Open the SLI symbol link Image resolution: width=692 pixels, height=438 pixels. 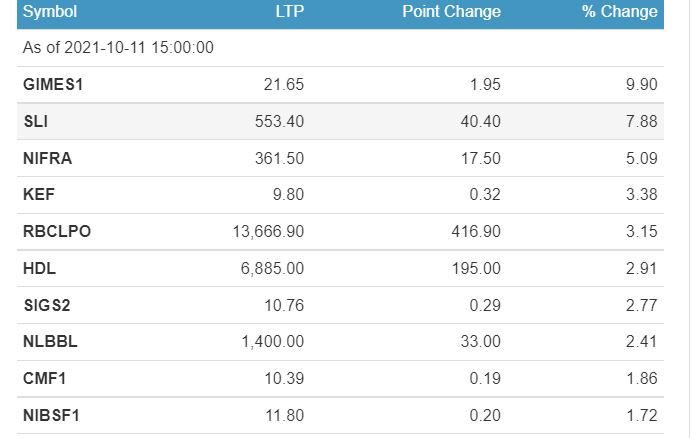(36, 121)
